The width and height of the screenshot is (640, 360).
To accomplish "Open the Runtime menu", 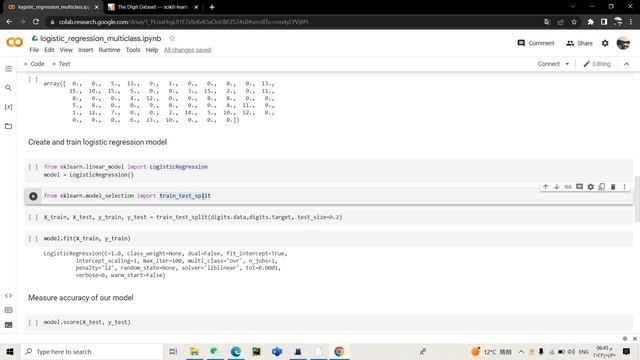I will (109, 50).
